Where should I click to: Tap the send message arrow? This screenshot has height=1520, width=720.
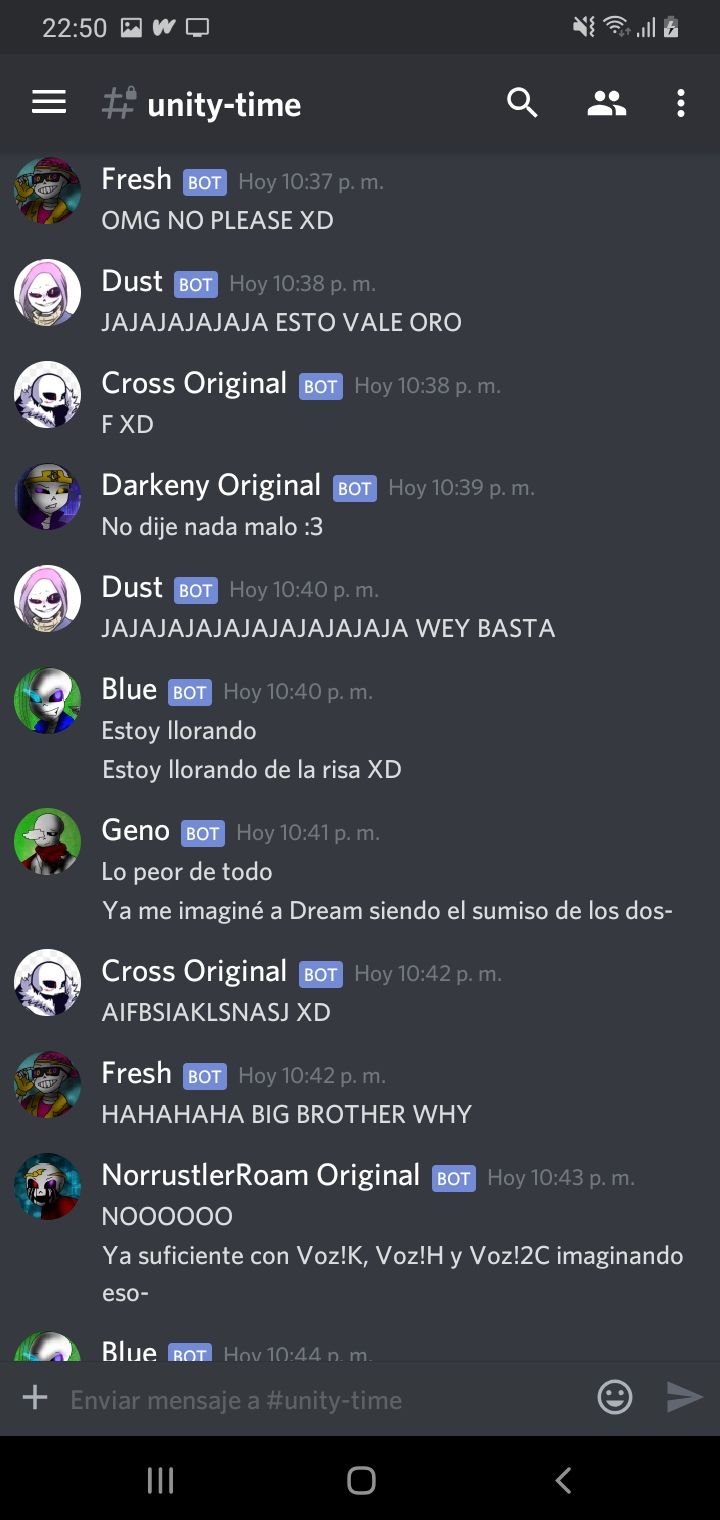coord(685,1397)
